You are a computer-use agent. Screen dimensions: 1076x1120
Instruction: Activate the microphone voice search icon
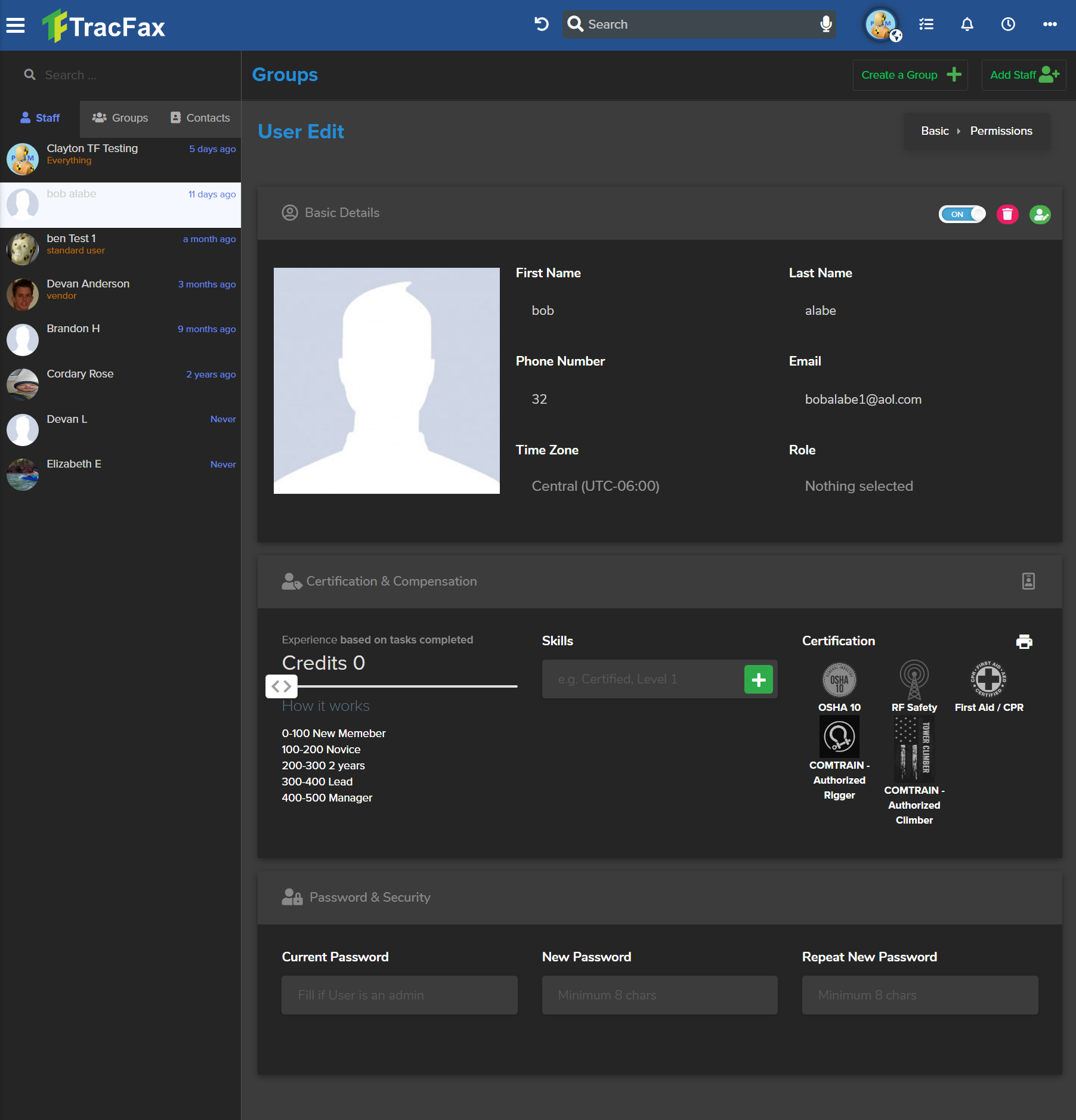[826, 24]
